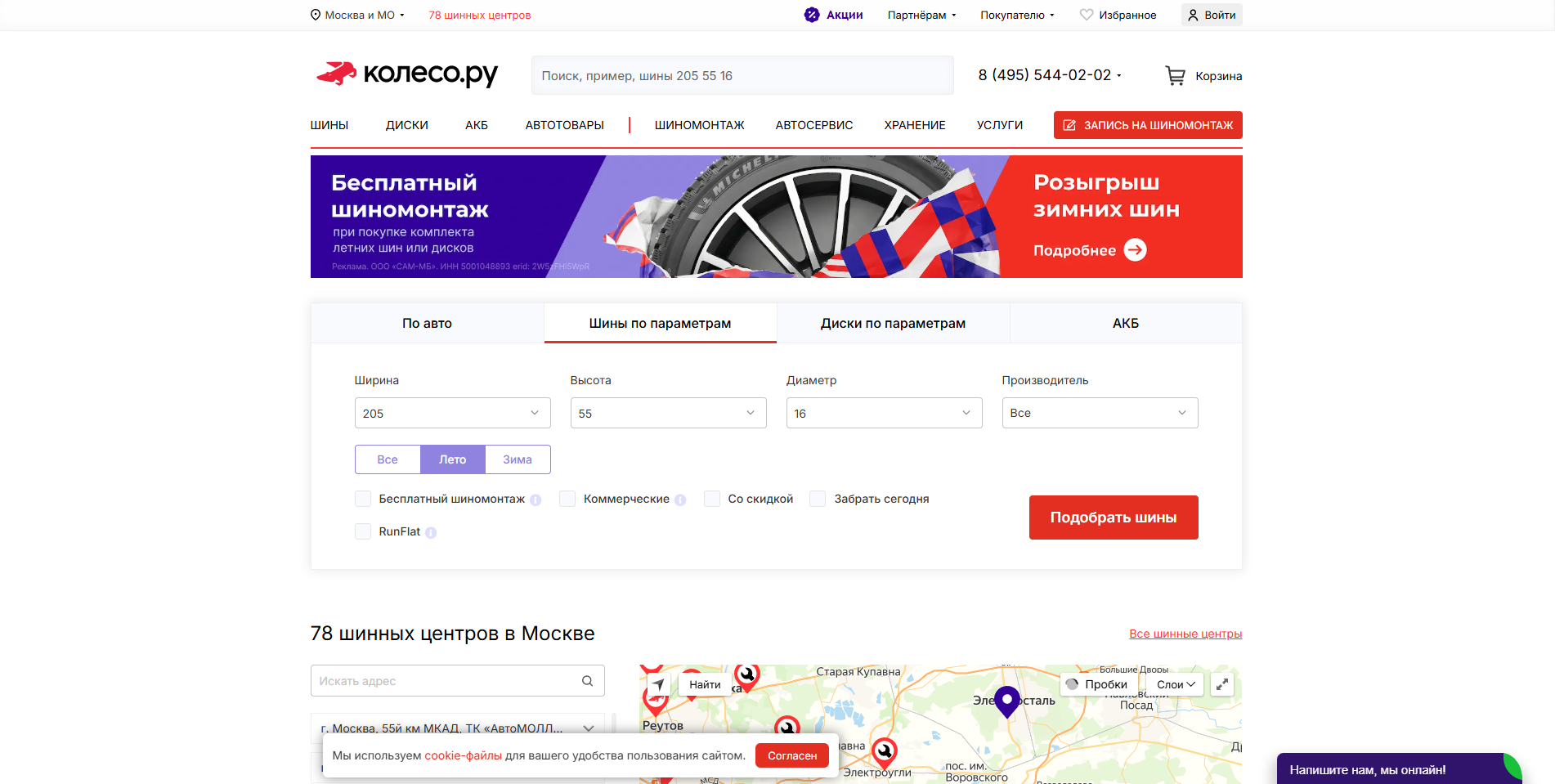This screenshot has width=1555, height=784.
Task: Open the ШИНОМОНТАЖ menu item
Action: [x=699, y=125]
